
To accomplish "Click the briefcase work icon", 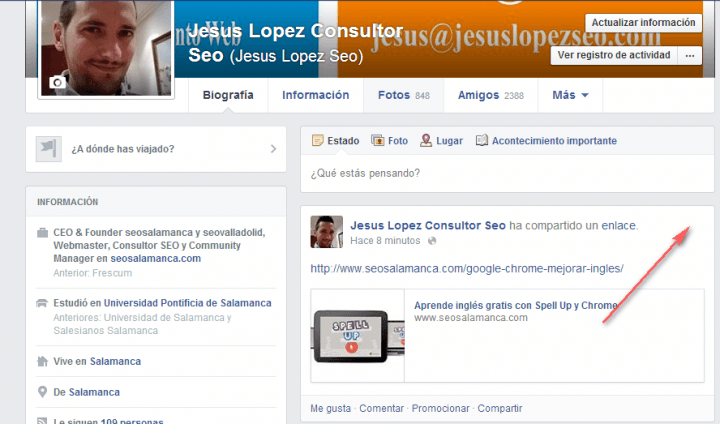I will [x=42, y=232].
